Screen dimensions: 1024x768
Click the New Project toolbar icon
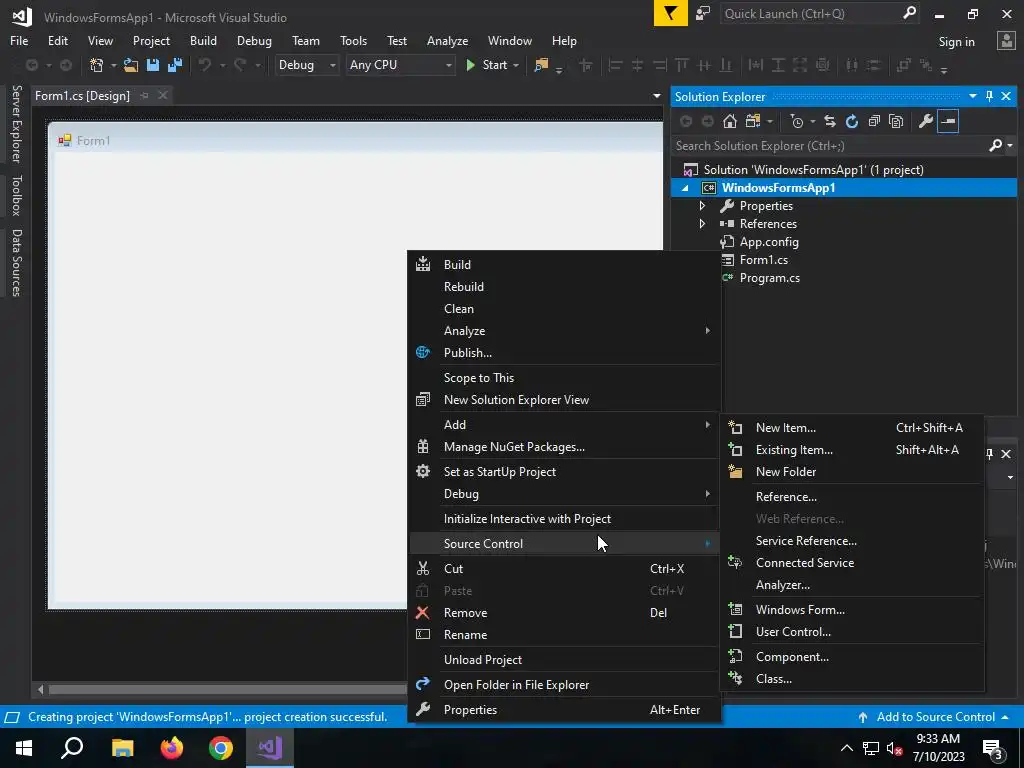[96, 65]
